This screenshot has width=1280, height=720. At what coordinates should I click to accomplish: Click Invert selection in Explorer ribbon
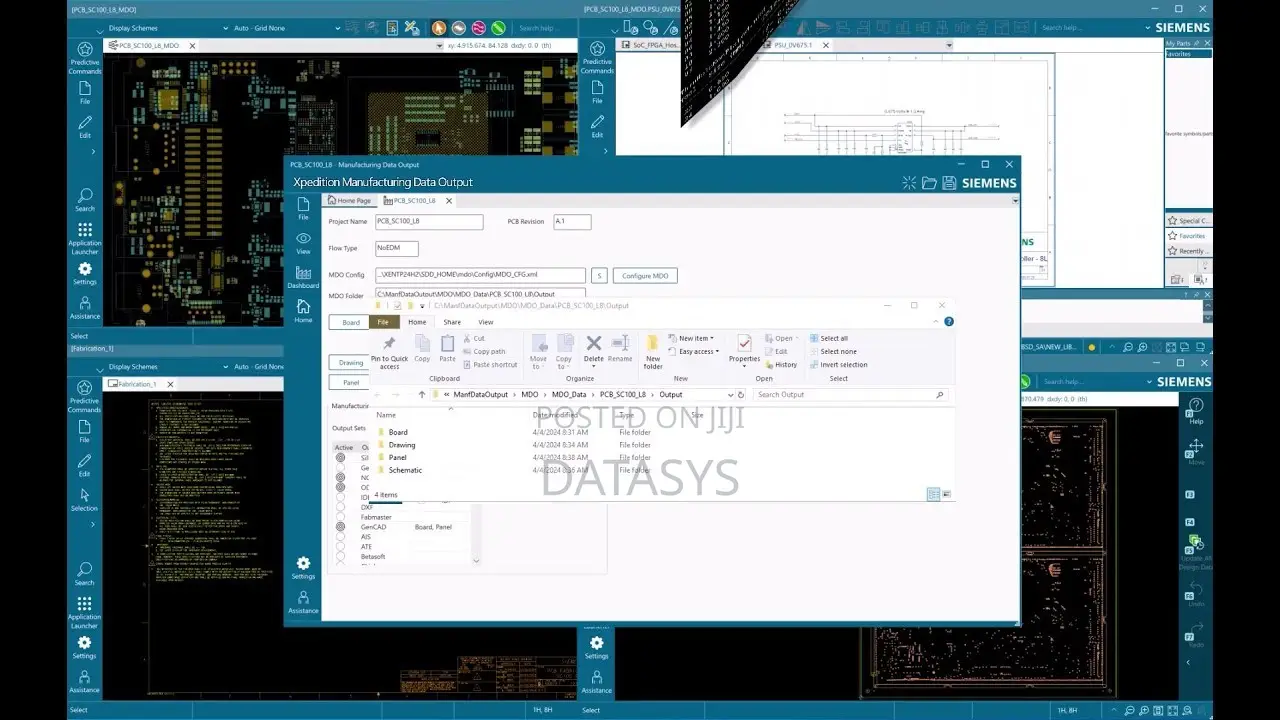839,364
